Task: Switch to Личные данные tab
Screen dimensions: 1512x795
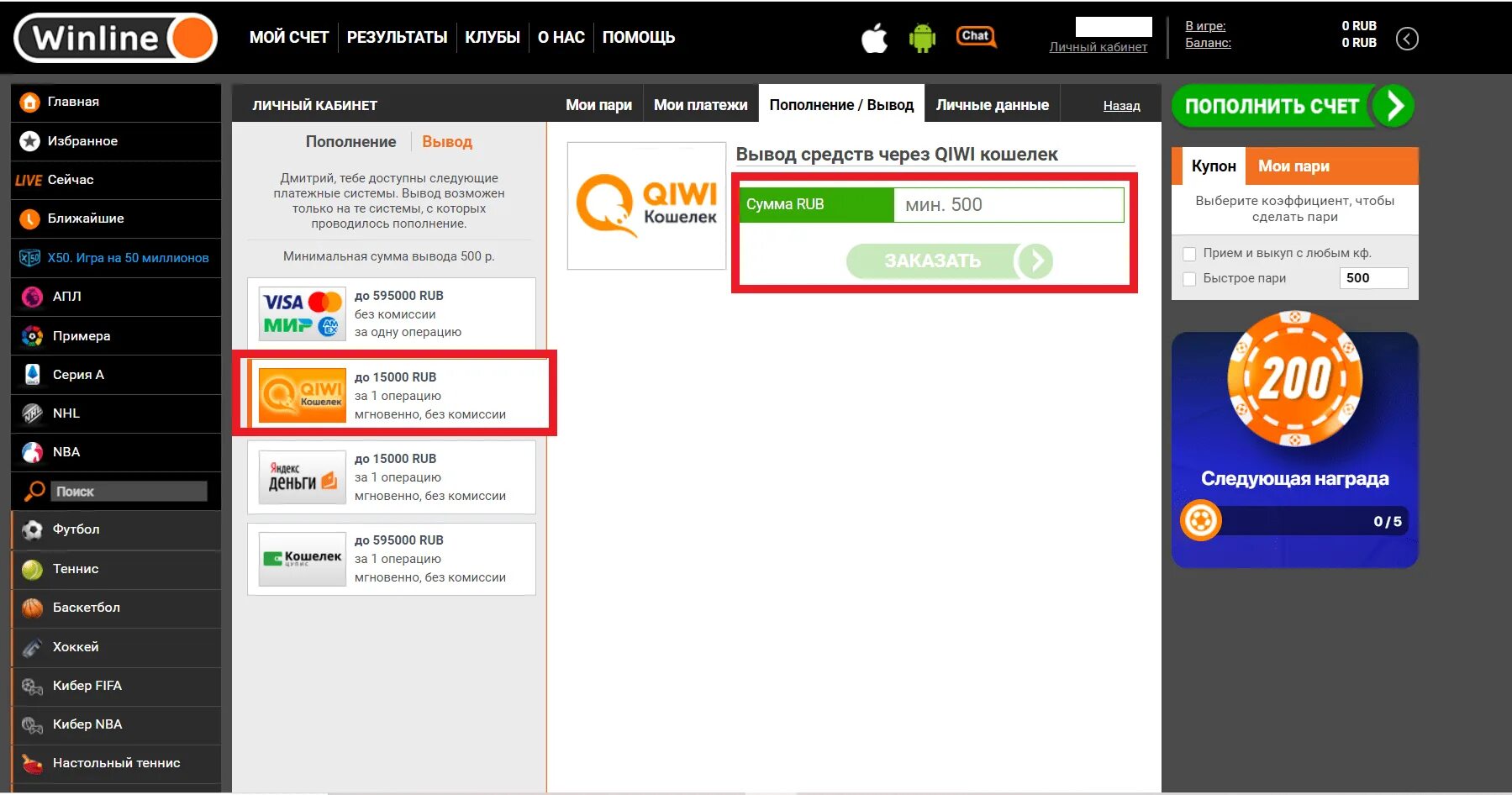Action: click(993, 105)
